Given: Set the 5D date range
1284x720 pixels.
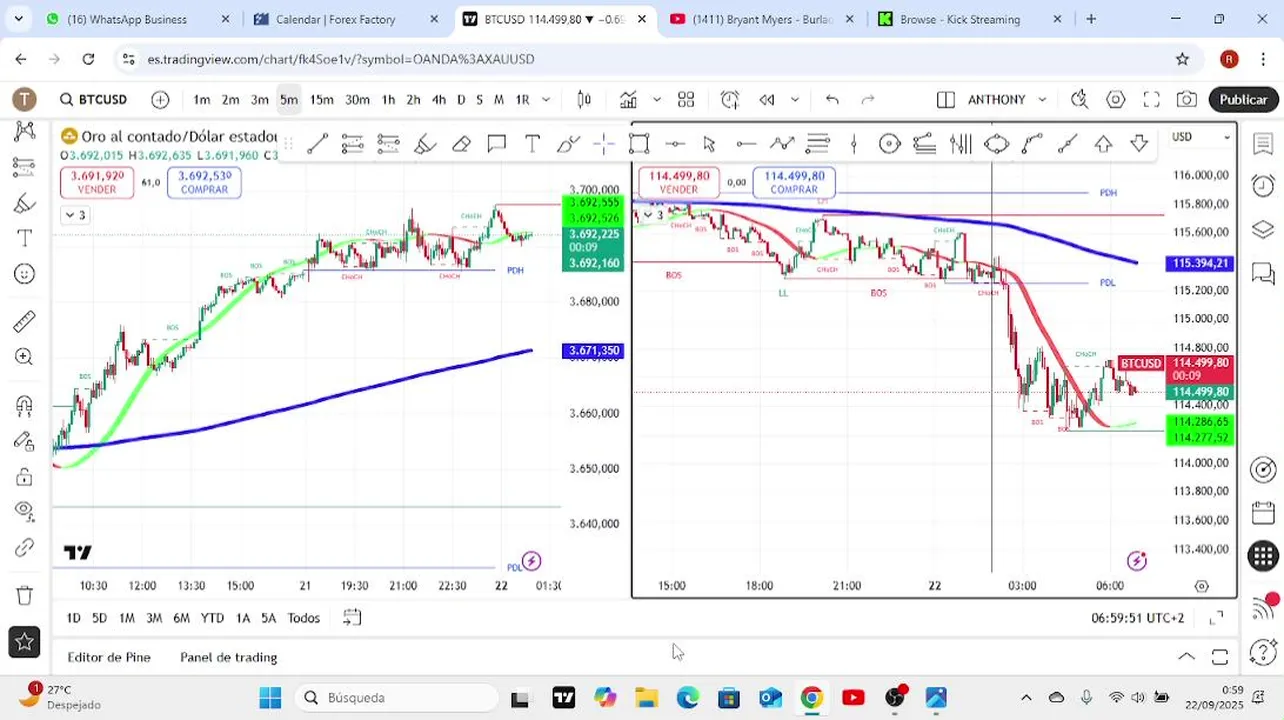Looking at the screenshot, I should pyautogui.click(x=99, y=618).
